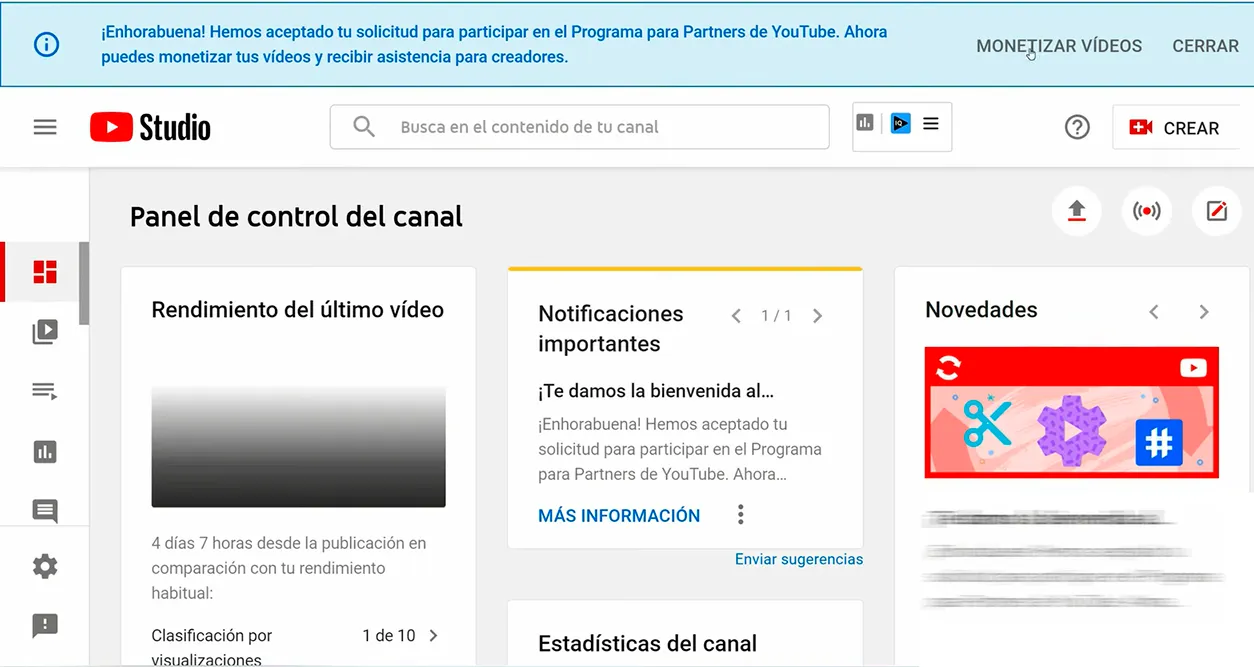Viewport: 1254px width, 667px height.
Task: Open the help question mark icon
Action: coord(1077,127)
